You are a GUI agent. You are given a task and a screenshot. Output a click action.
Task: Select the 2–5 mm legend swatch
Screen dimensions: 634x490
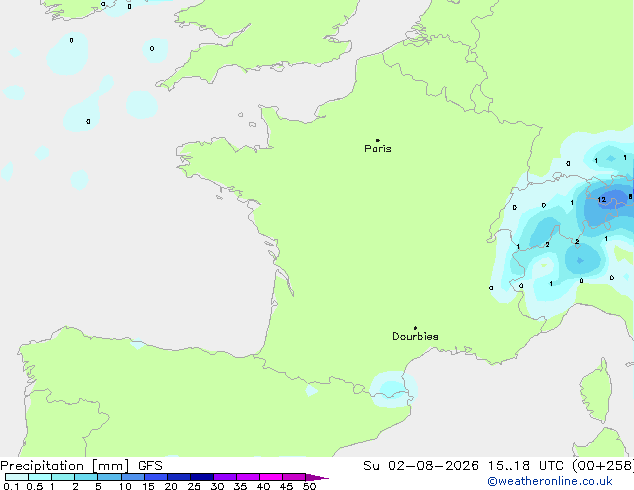coord(86,477)
